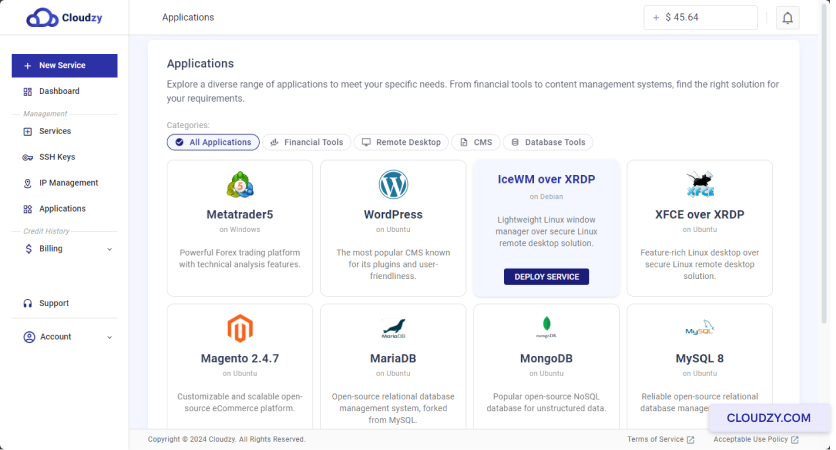This screenshot has height=450, width=836.
Task: Click the Applications breadcrumb in header
Action: (188, 18)
